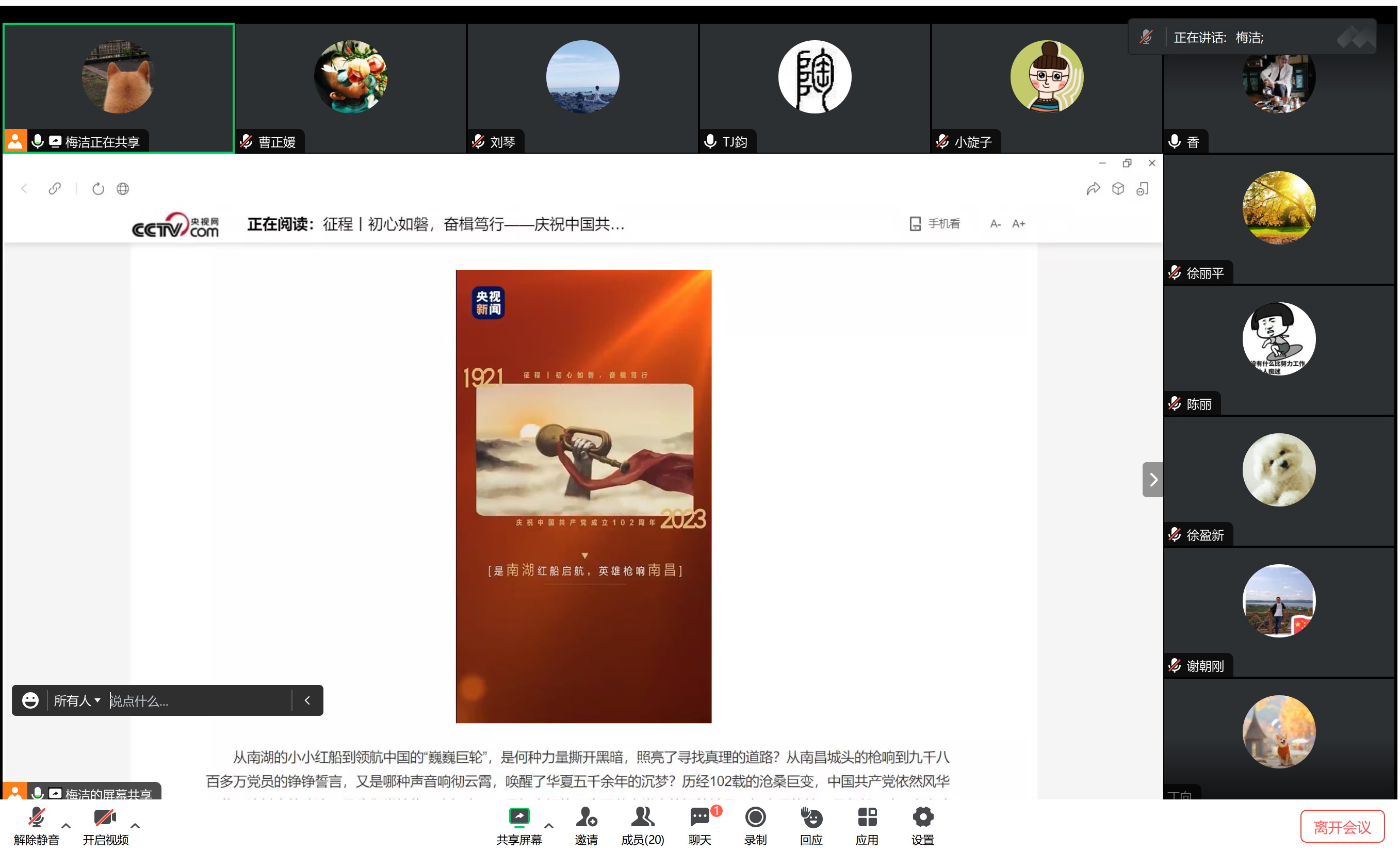This screenshot has height=851, width=1400.
Task: Click orange host icon on 梅洁 tile
Action: click(x=15, y=141)
